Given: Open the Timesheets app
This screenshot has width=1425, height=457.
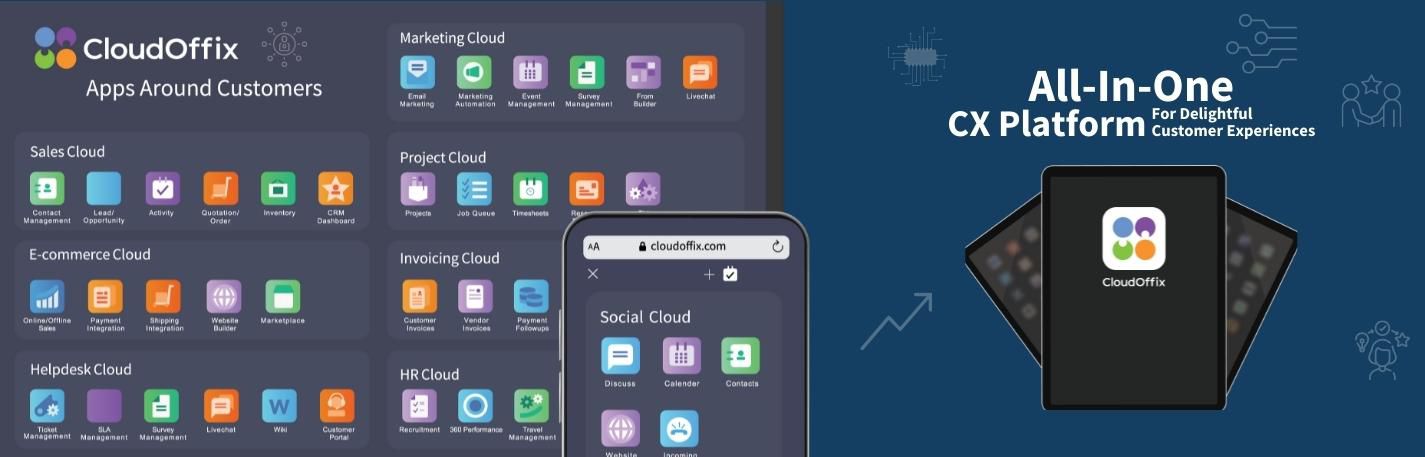Looking at the screenshot, I should coord(531,190).
